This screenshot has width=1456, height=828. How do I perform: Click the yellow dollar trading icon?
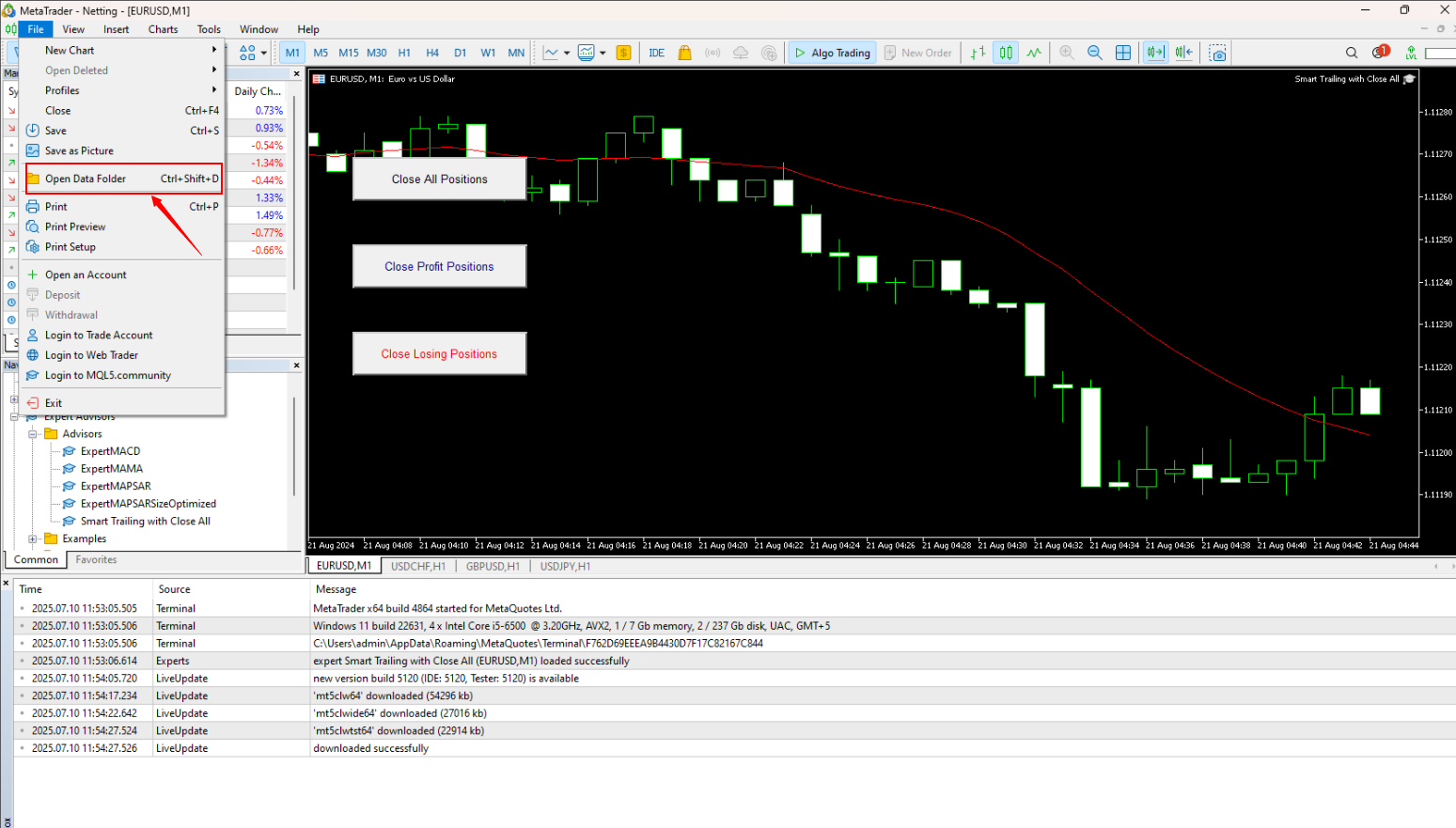coord(623,53)
